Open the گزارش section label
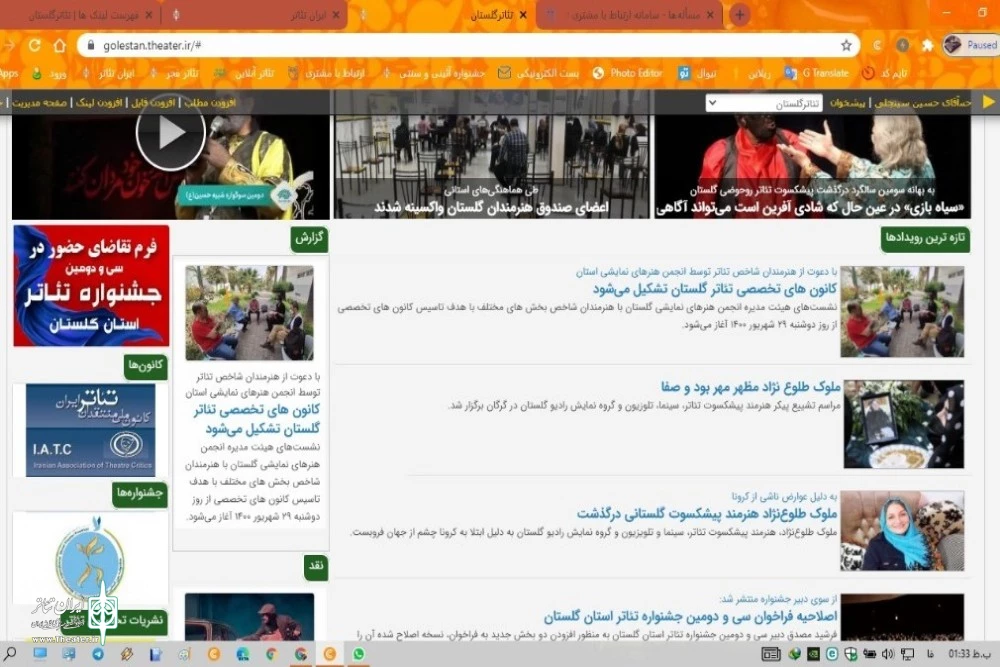 click(309, 238)
